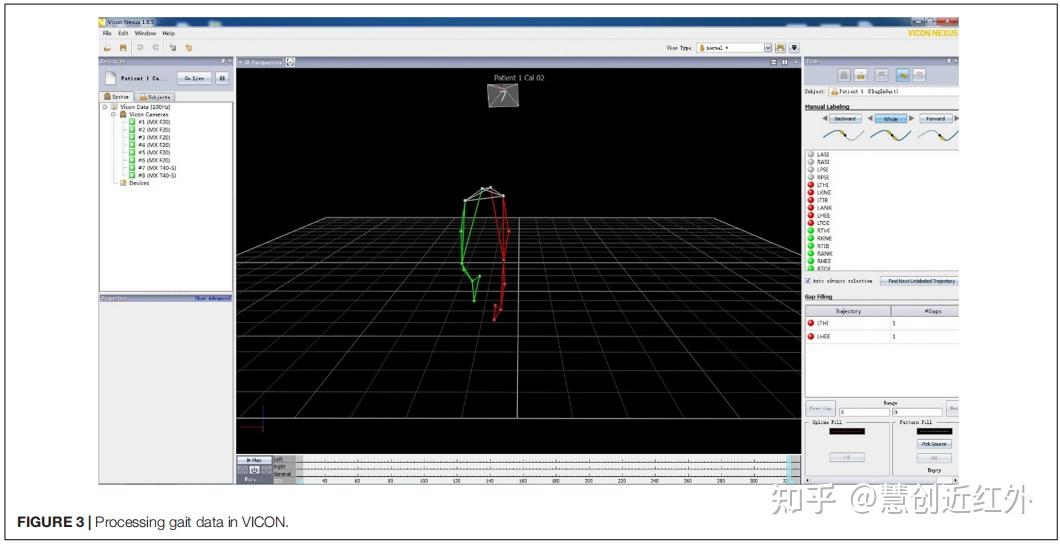Click the Pattern Fill black preview swatch
The height and width of the screenshot is (544, 1060).
coord(934,431)
